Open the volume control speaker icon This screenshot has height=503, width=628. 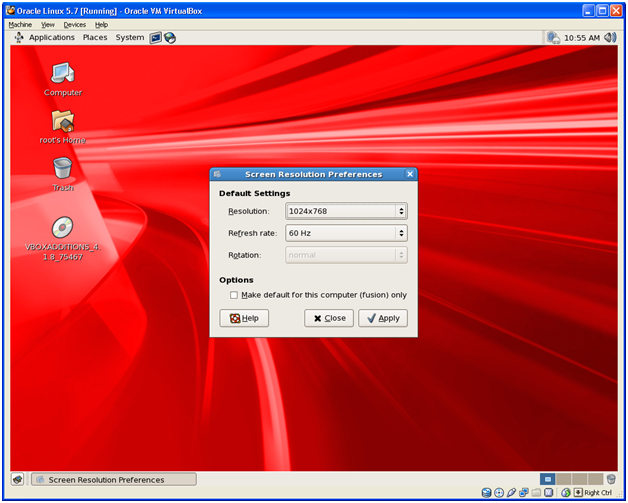click(x=610, y=38)
